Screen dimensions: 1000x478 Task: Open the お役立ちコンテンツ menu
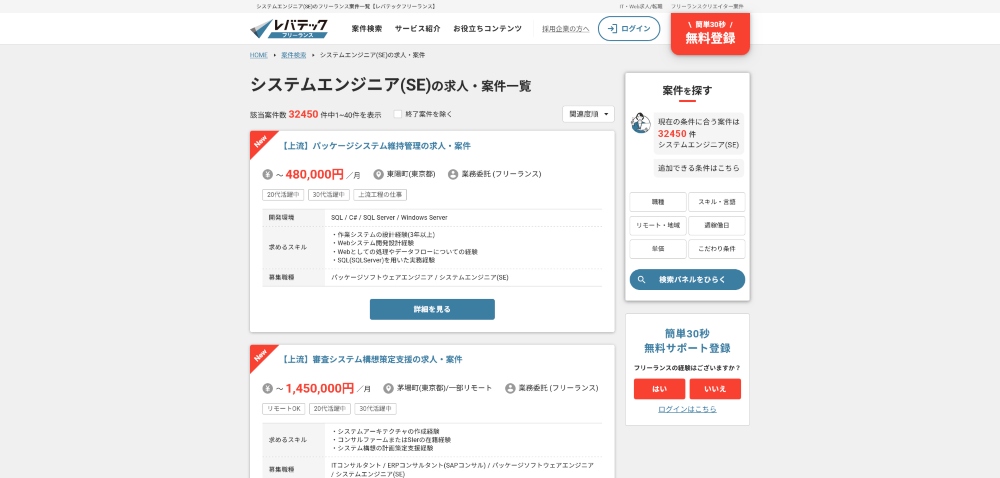click(487, 29)
